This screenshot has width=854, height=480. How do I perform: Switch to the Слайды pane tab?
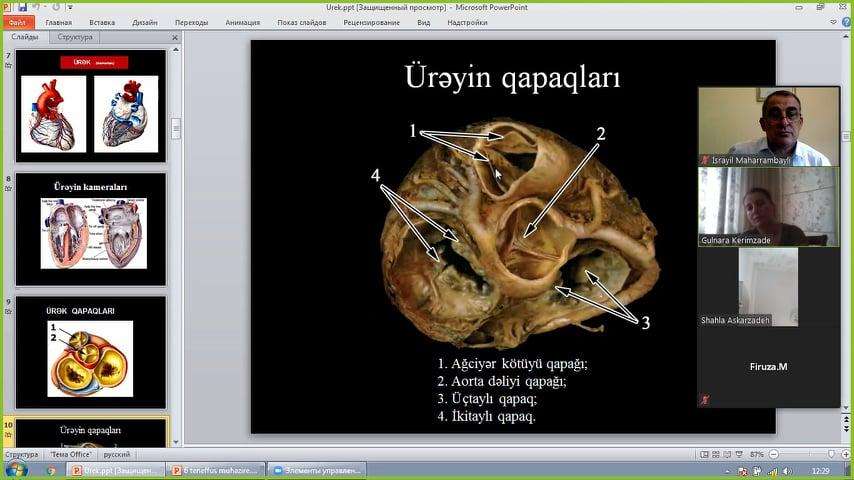click(x=25, y=37)
